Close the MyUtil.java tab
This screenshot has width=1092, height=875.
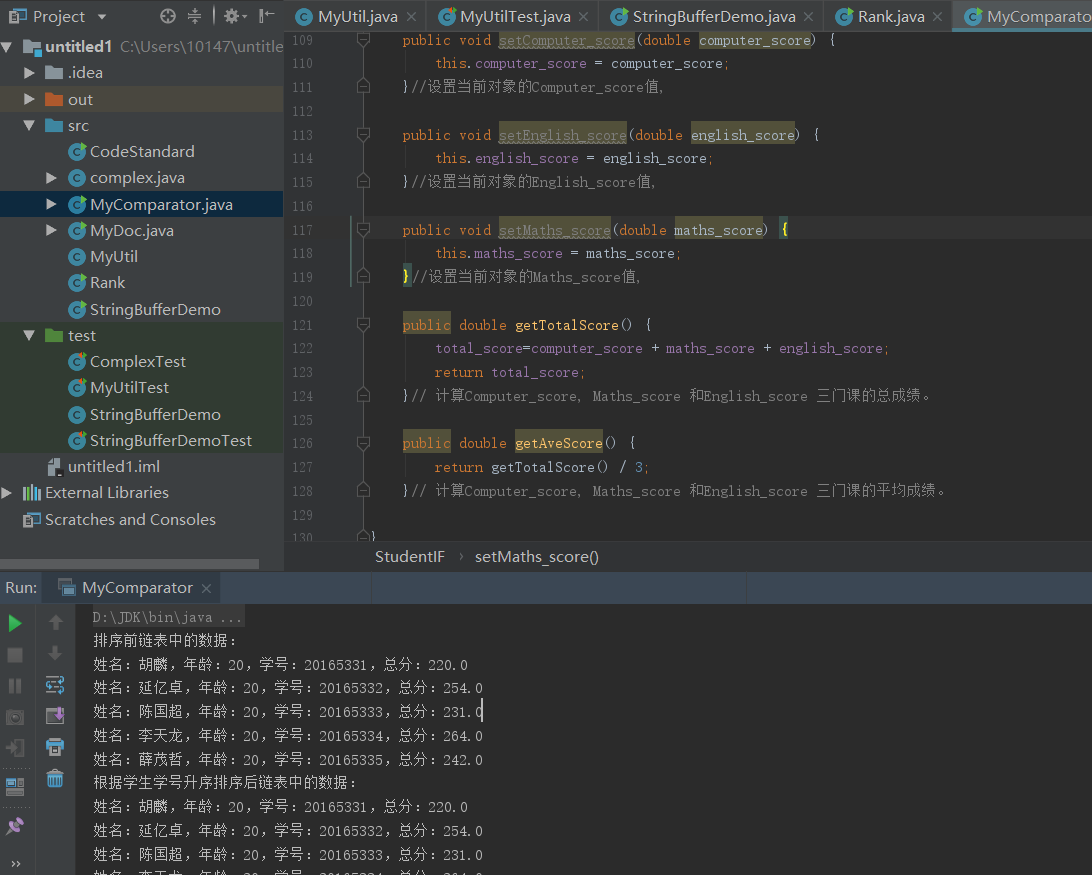(x=412, y=17)
